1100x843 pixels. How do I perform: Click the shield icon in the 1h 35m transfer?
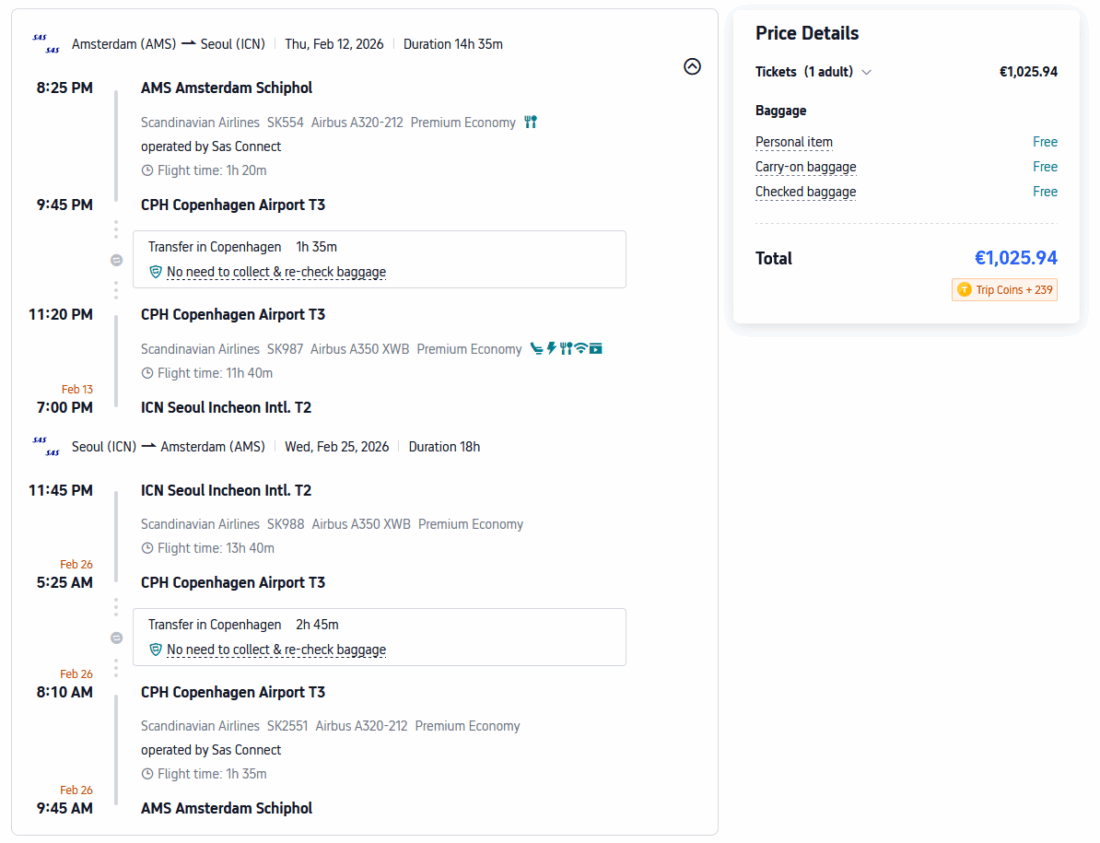point(155,272)
